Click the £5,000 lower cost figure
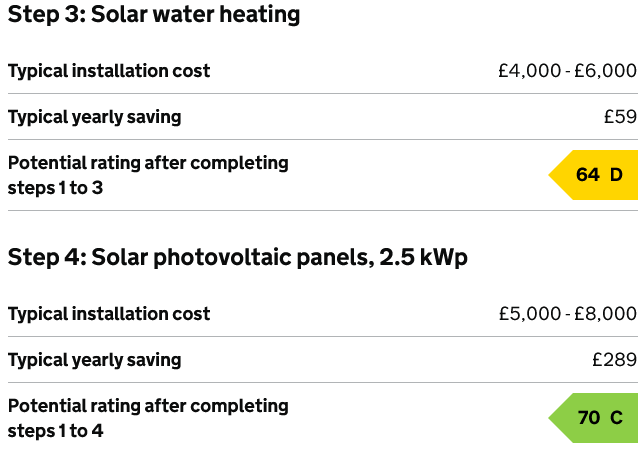Viewport: 644px width, 449px height. (530, 314)
